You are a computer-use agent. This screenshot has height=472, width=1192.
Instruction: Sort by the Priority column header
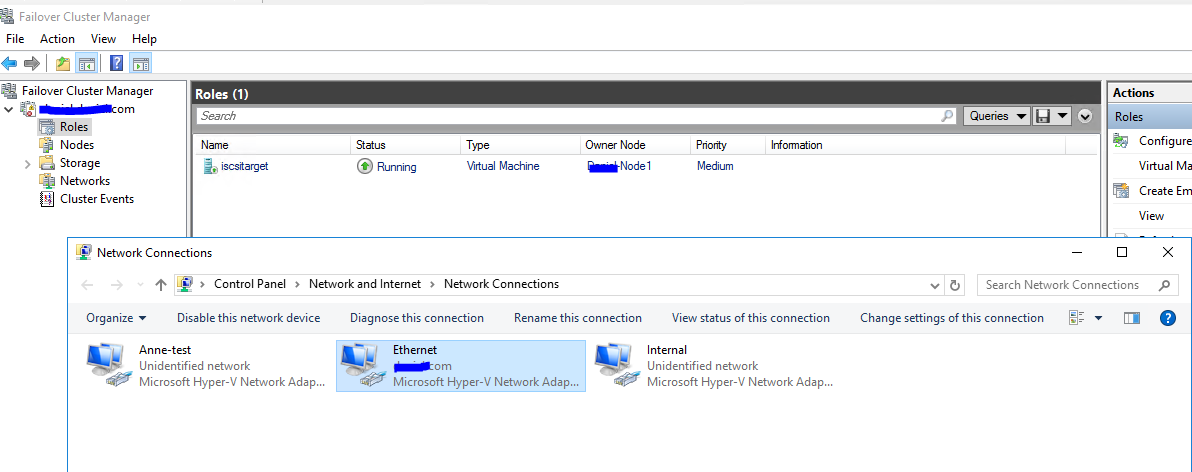(728, 145)
